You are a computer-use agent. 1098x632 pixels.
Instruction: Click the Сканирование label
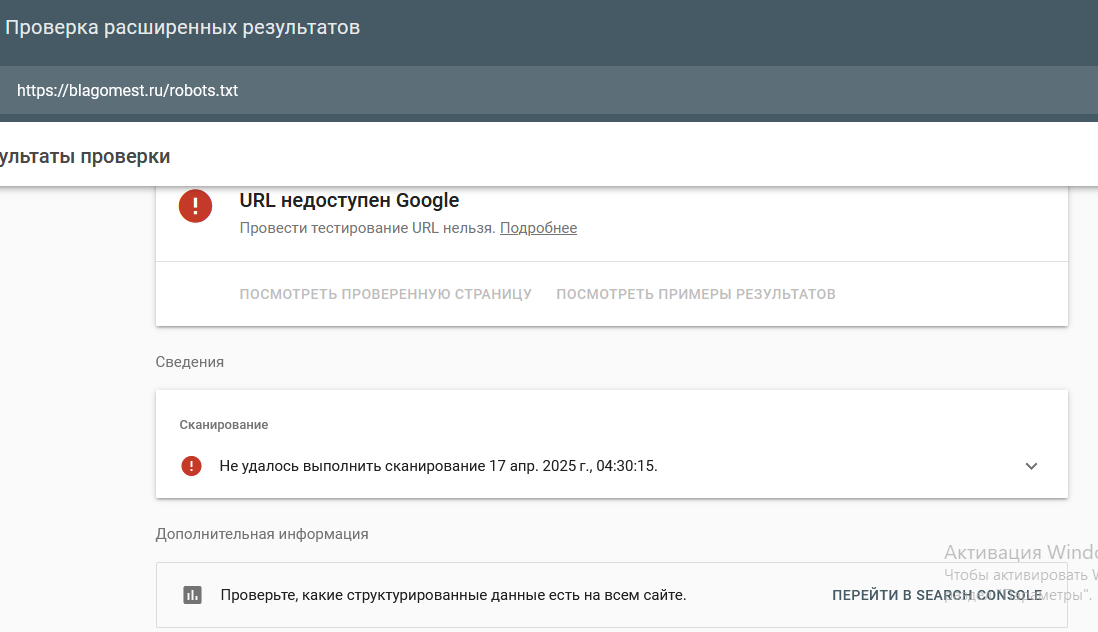pyautogui.click(x=223, y=425)
